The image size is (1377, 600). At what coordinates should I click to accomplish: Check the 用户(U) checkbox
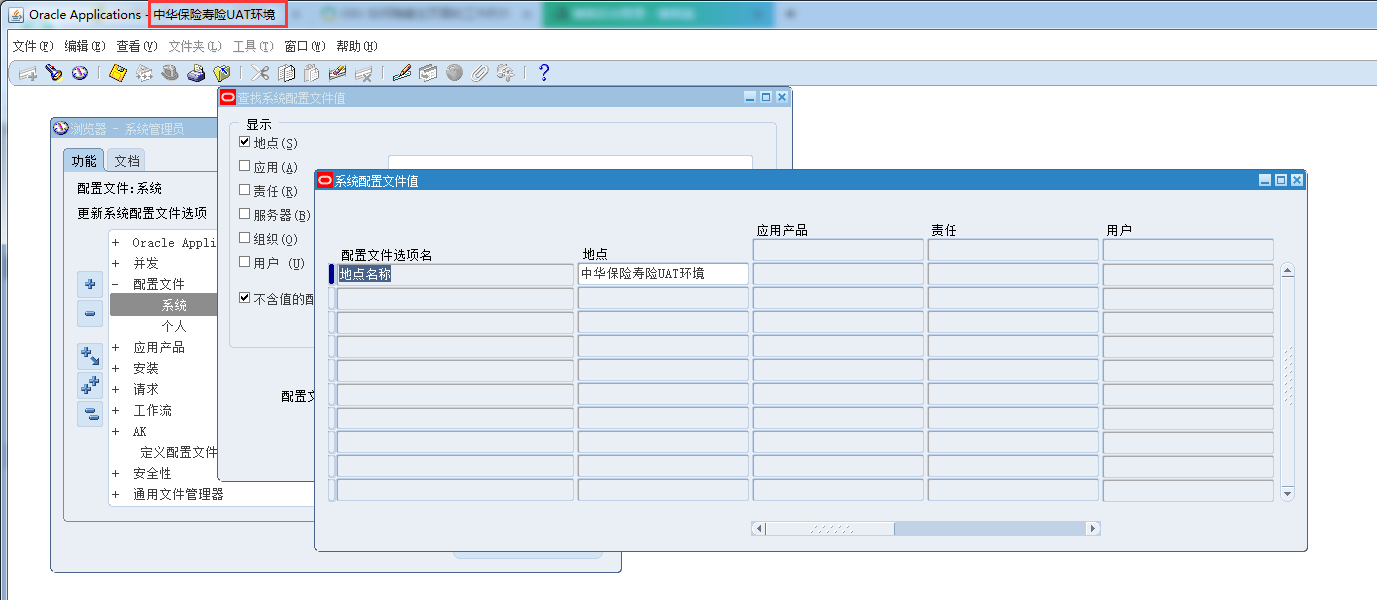tap(245, 262)
